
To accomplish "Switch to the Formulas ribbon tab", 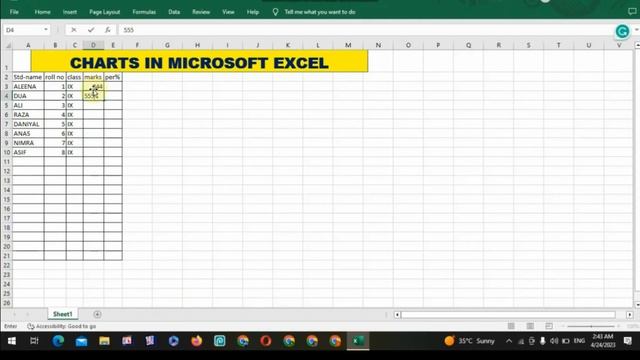I will [x=144, y=12].
